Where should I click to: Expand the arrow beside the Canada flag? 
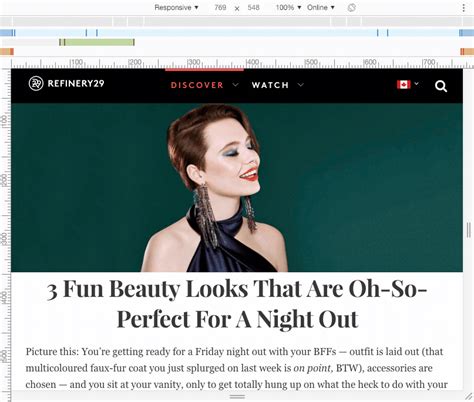(x=416, y=84)
